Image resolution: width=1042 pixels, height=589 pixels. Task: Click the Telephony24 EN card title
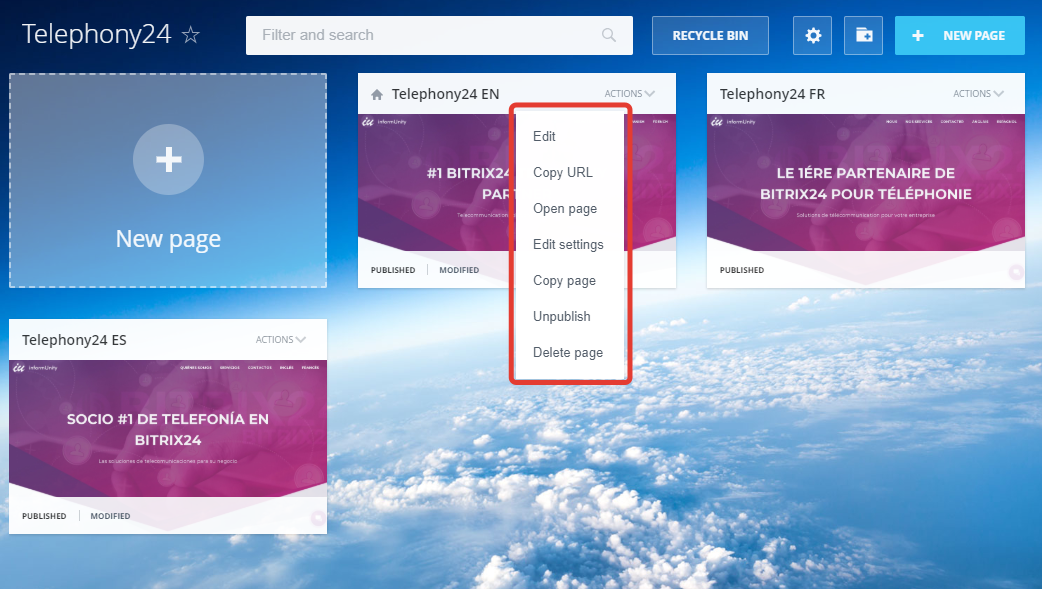445,94
